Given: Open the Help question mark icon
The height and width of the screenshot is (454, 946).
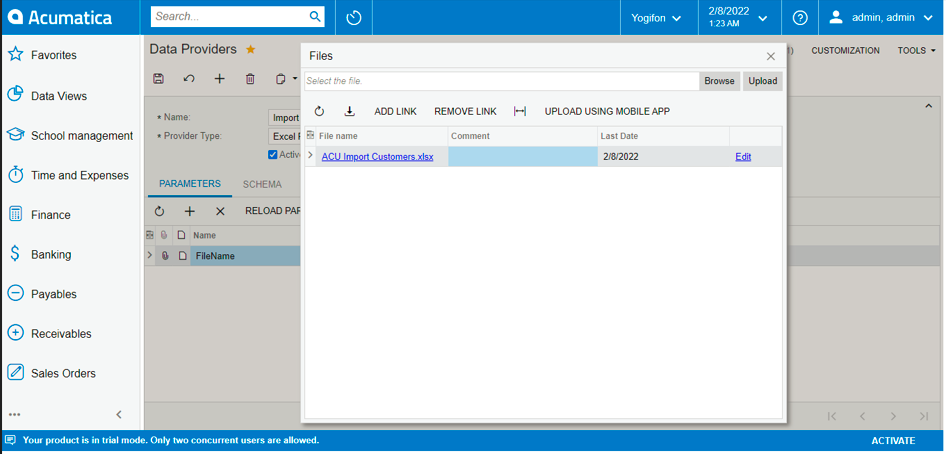Looking at the screenshot, I should [x=800, y=17].
